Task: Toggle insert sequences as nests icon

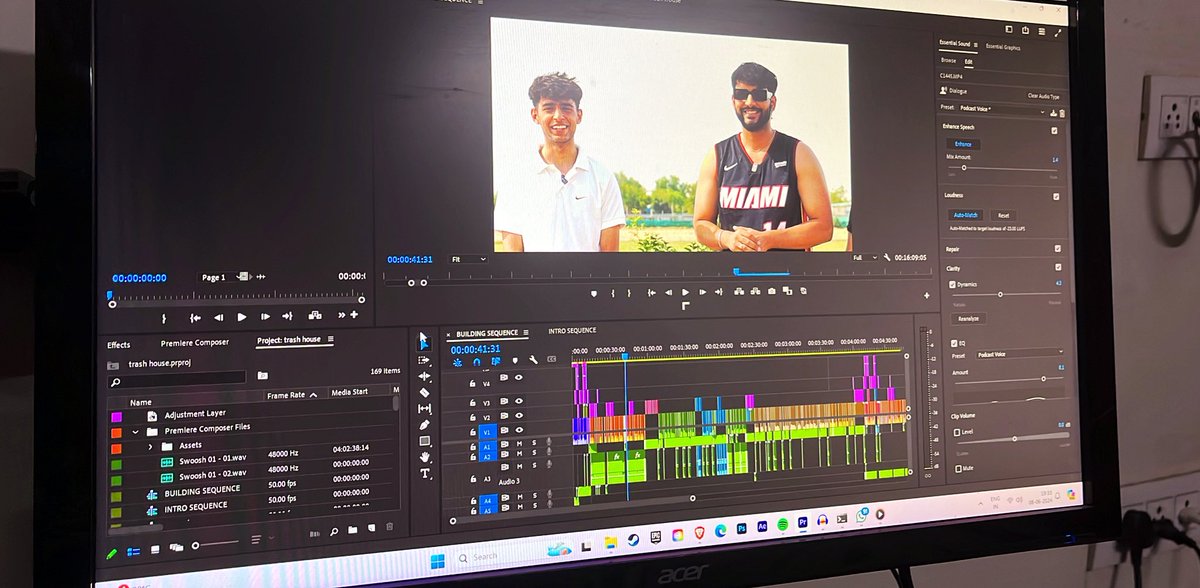Action: point(458,363)
